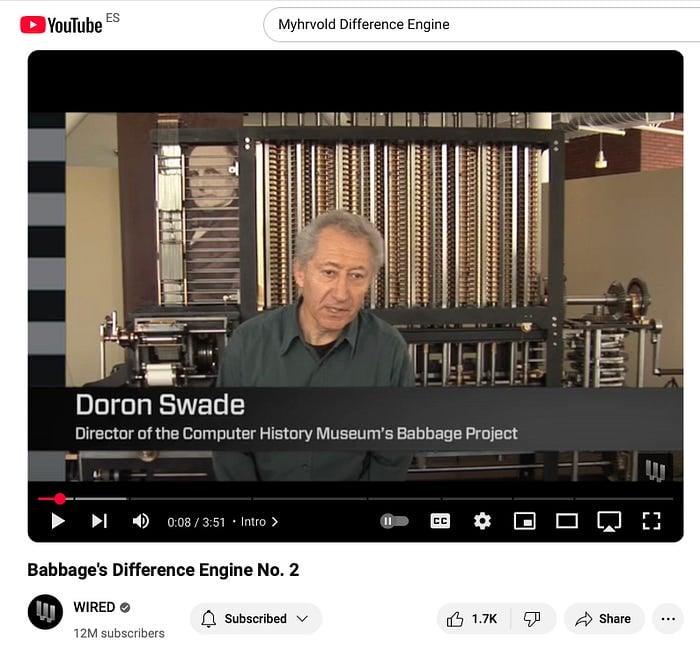Dislike the video with thumbs down

[532, 619]
